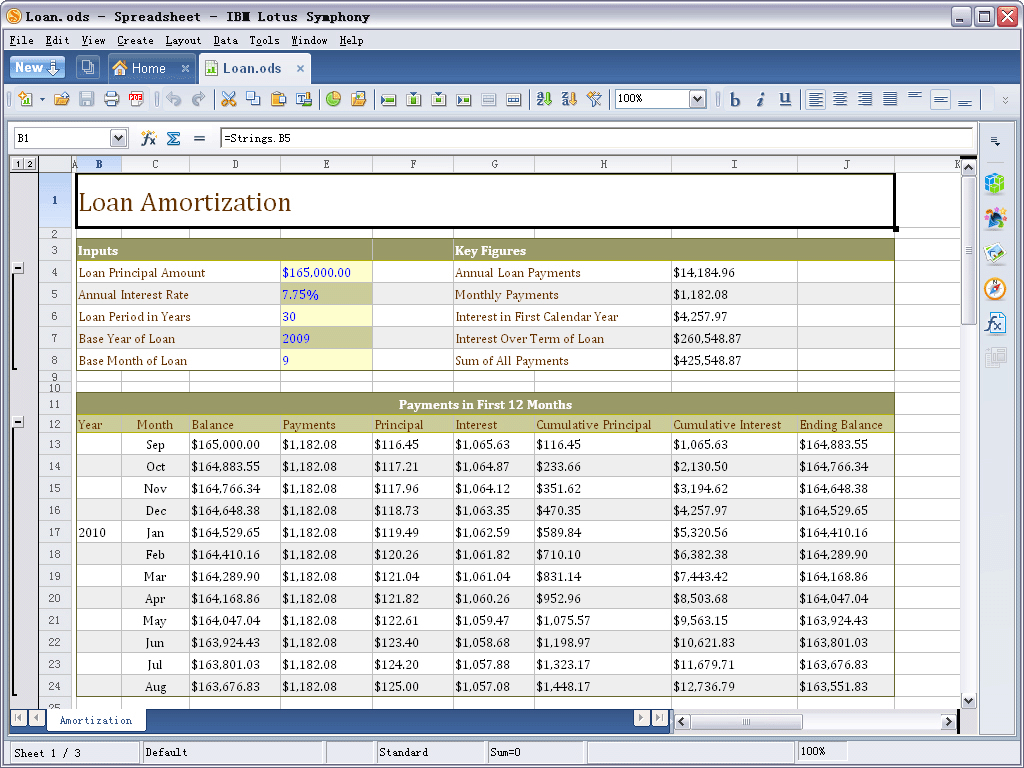Toggle underline formatting
The height and width of the screenshot is (768, 1024).
tap(784, 99)
